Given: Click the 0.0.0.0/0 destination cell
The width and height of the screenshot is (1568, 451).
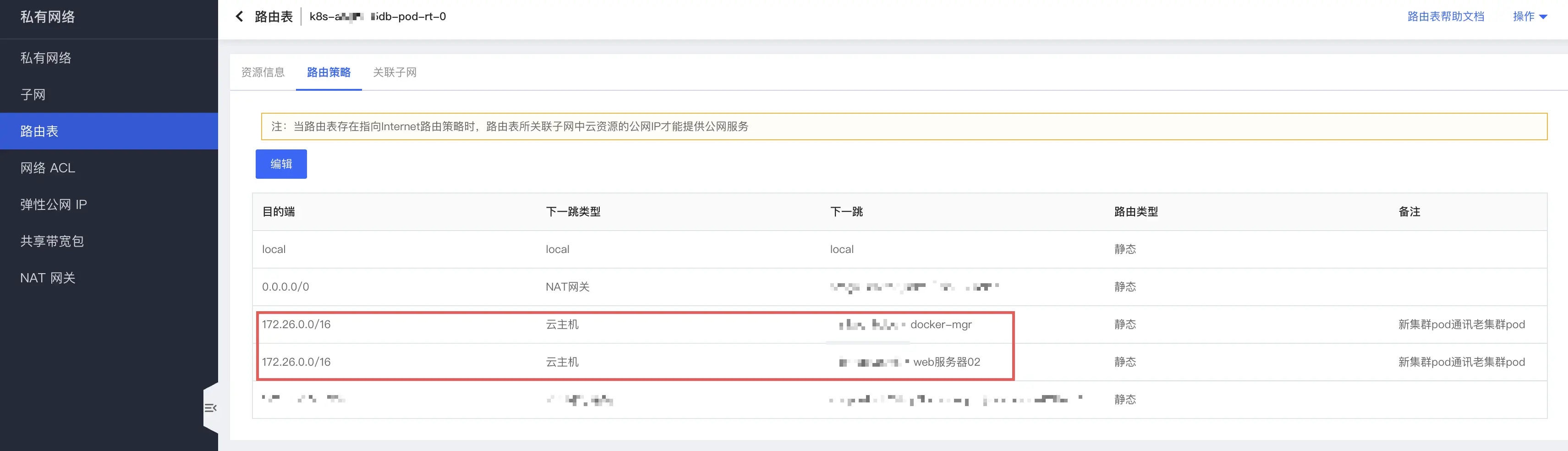Looking at the screenshot, I should click(285, 286).
